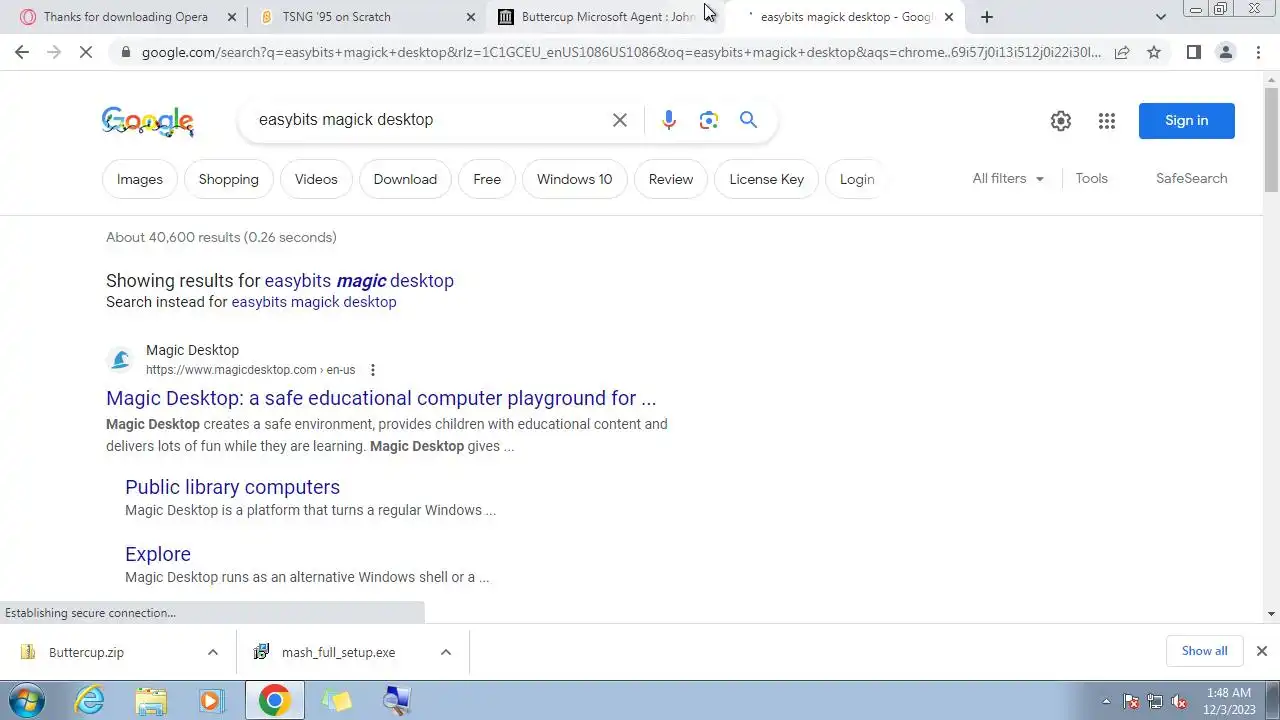
Task: Open the volume tray icon
Action: pos(1179,701)
